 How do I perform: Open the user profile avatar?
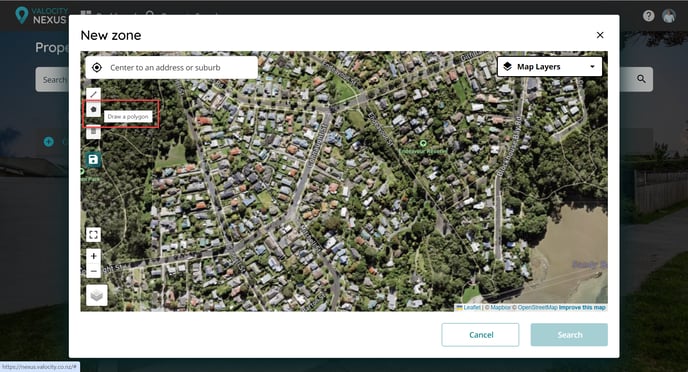[669, 16]
